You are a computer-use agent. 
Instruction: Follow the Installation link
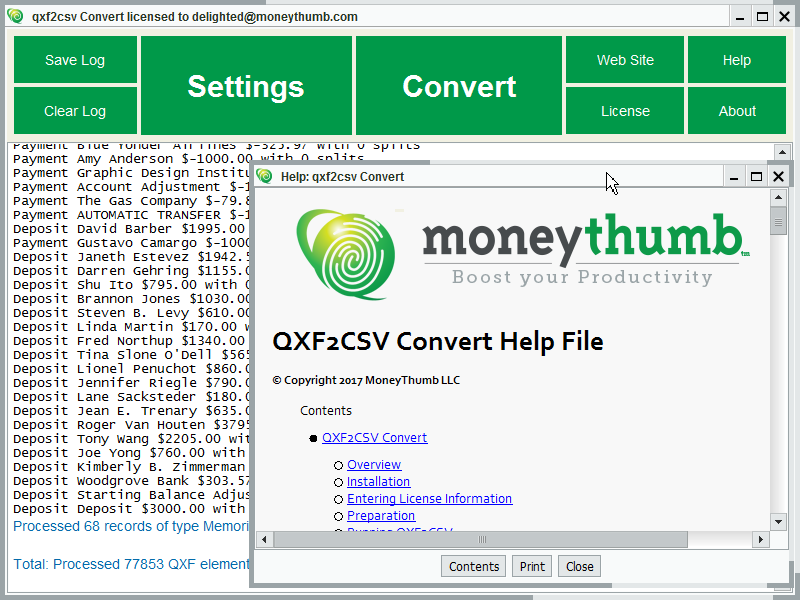[x=378, y=482]
